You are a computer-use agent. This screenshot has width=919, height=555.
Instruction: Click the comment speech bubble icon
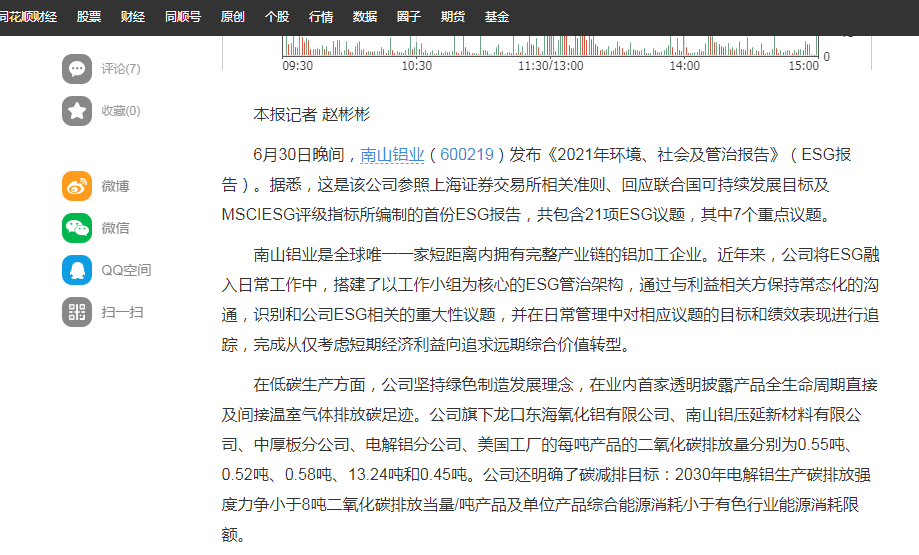click(77, 69)
